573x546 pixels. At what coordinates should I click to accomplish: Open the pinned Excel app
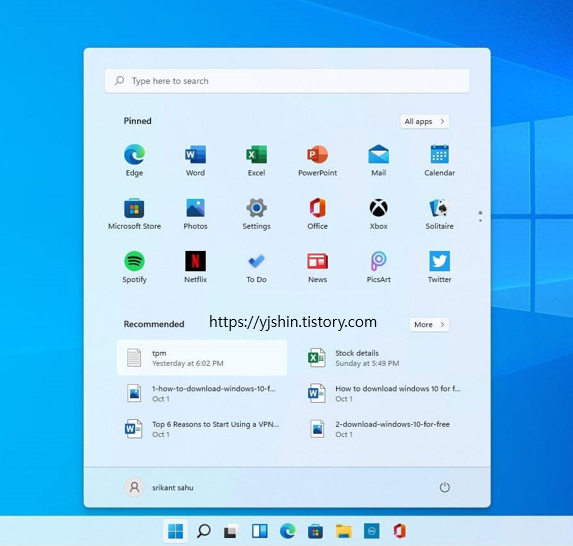click(256, 160)
